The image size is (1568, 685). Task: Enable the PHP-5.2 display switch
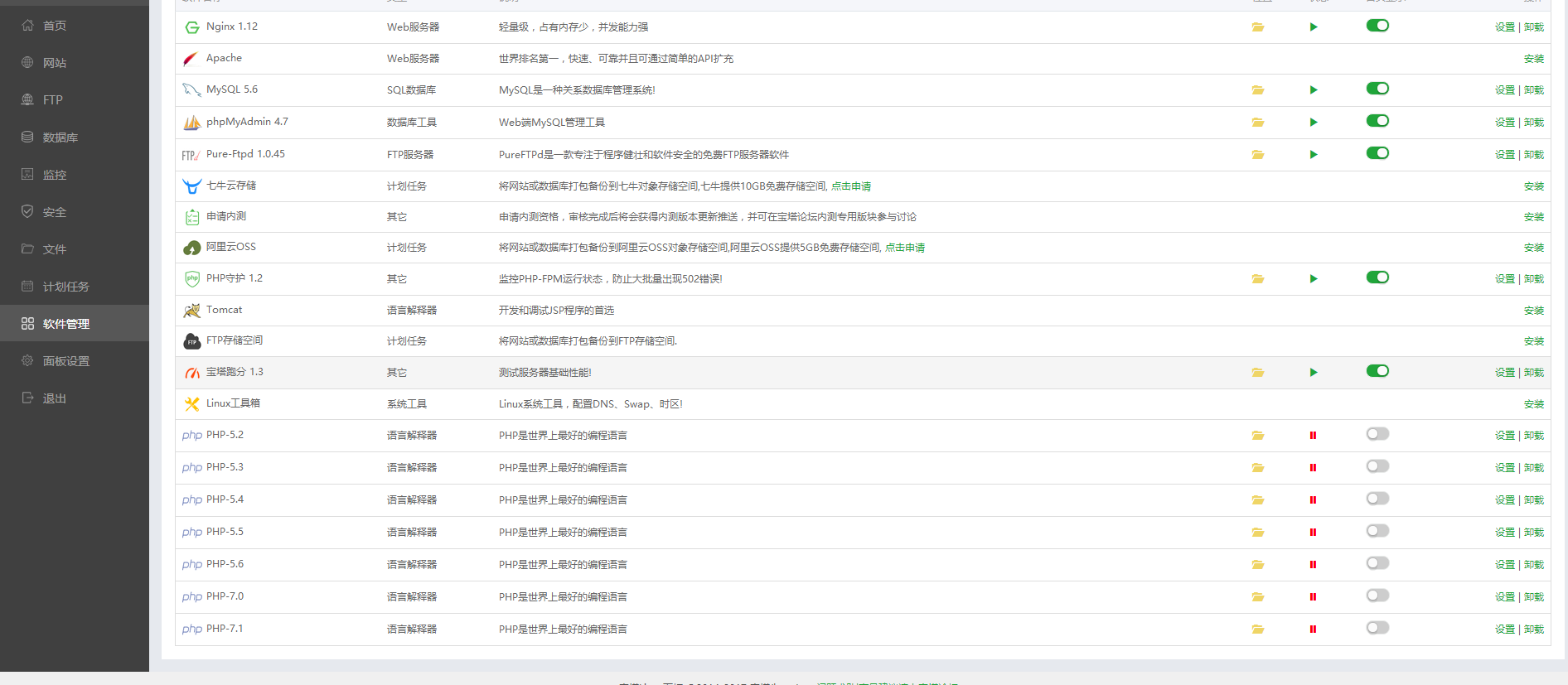1377,434
